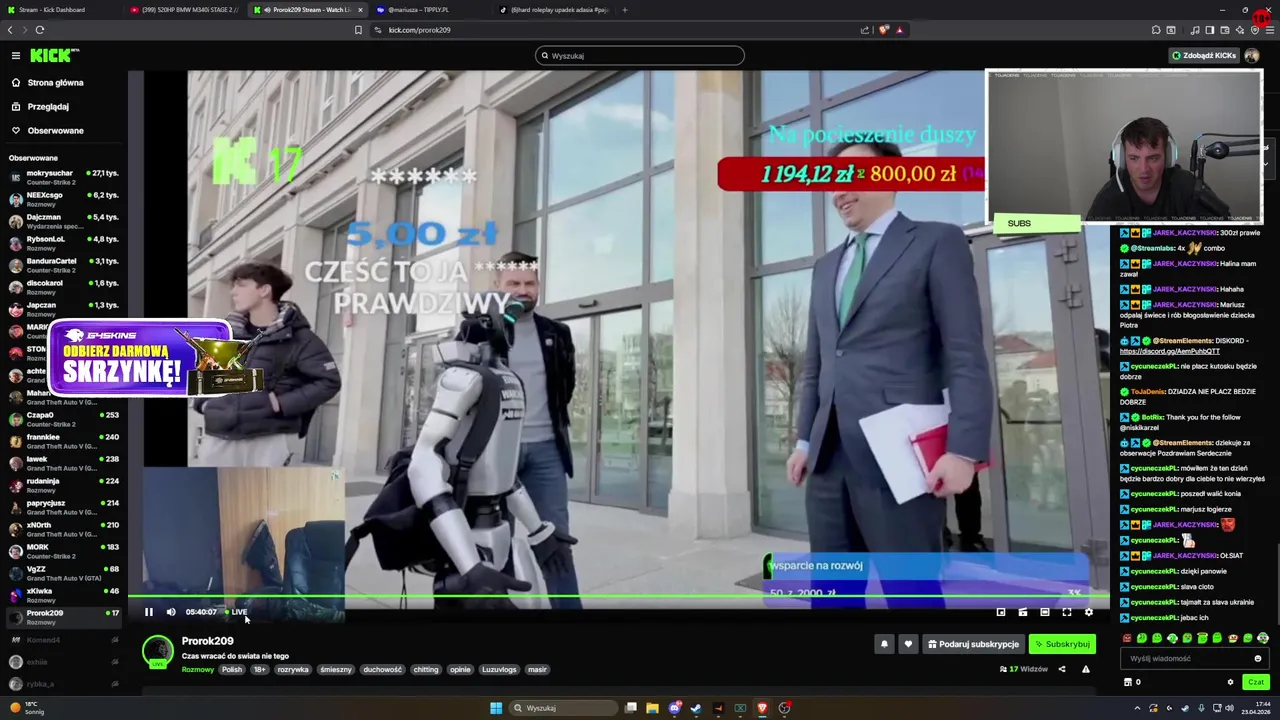Open browser main menu
The width and height of the screenshot is (1280, 720).
[1270, 30]
